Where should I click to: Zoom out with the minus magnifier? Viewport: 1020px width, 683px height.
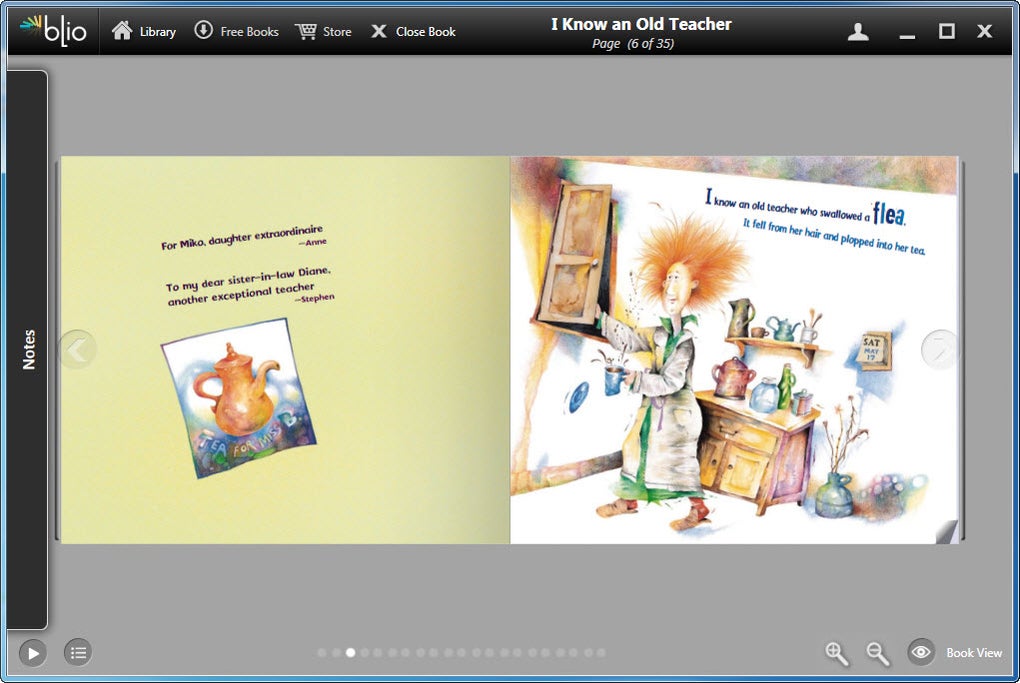878,654
